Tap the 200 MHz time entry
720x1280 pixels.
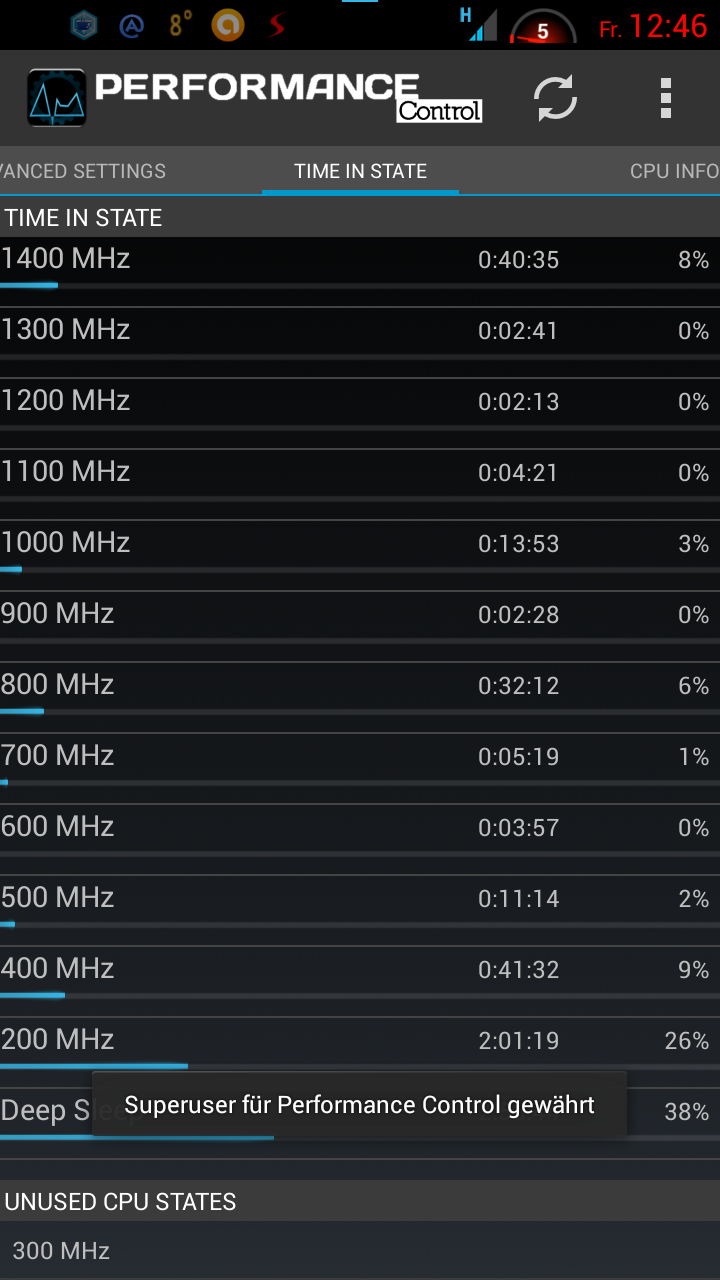click(x=518, y=1041)
